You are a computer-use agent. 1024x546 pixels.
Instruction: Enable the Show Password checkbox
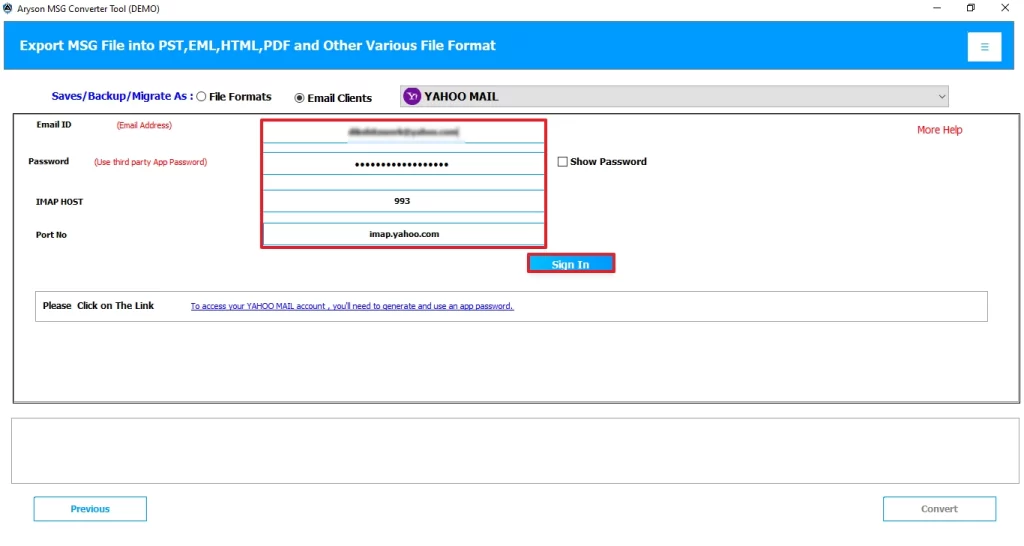point(562,161)
